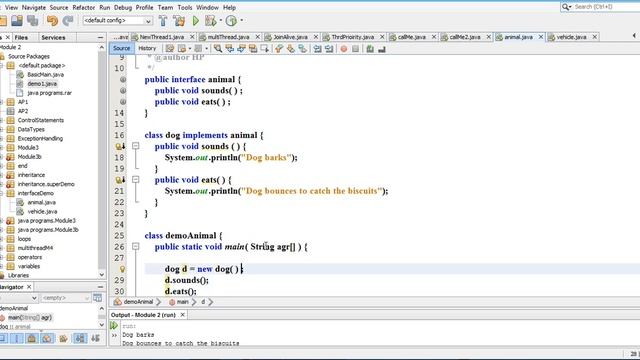The height and width of the screenshot is (360, 640).
Task: Collapse the main method fold
Action: point(136,247)
